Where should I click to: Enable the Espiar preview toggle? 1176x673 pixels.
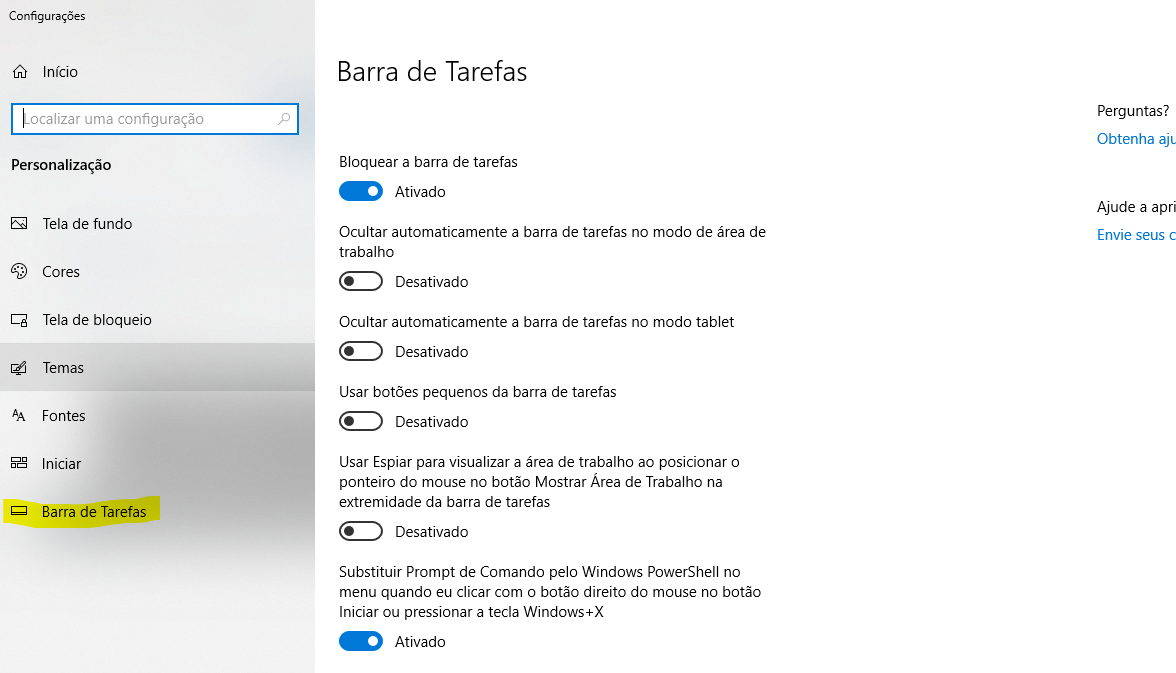tap(361, 531)
